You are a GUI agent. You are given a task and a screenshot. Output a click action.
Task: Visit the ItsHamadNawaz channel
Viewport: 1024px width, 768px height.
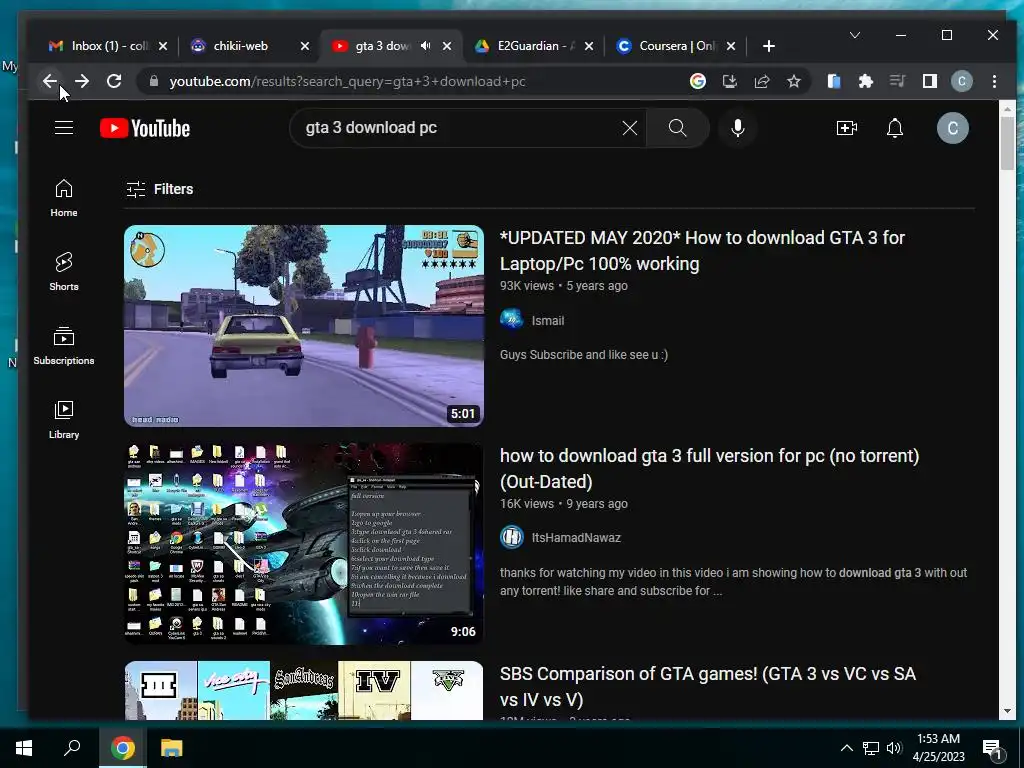pos(575,537)
